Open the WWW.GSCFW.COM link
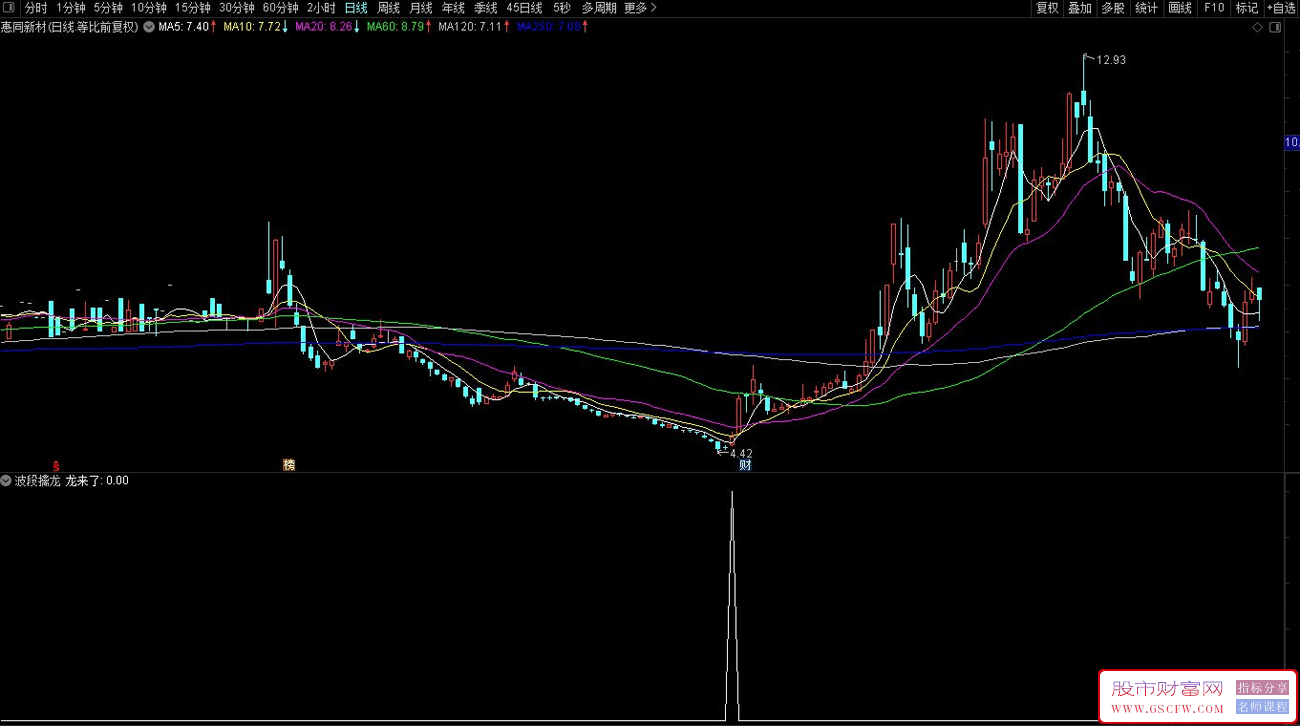The width and height of the screenshot is (1300, 726). [1166, 709]
